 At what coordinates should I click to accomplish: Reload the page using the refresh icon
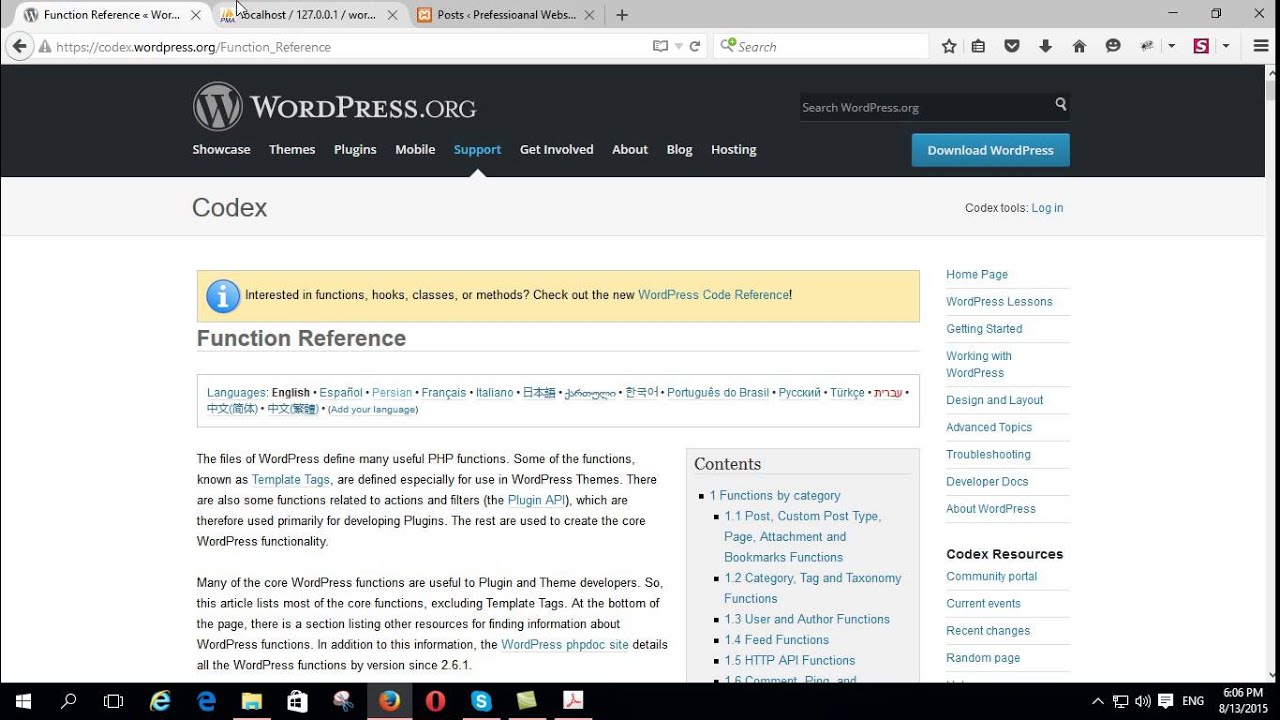695,46
